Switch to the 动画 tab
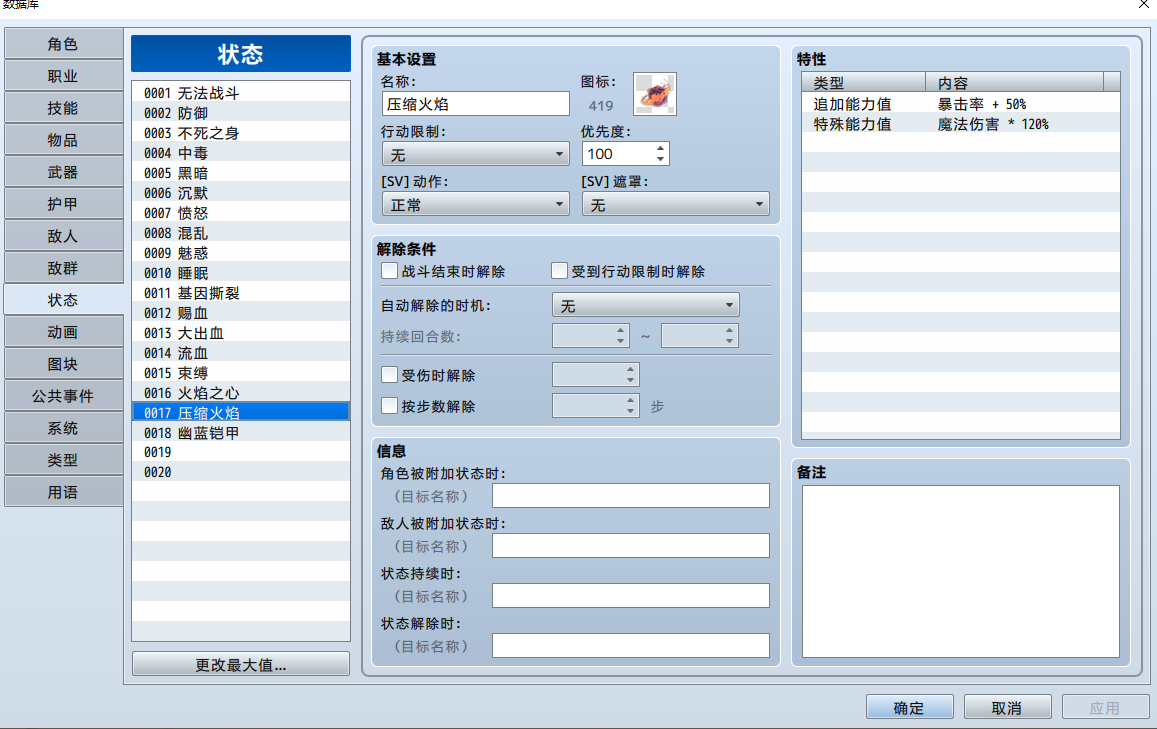The image size is (1157, 729). (x=63, y=332)
